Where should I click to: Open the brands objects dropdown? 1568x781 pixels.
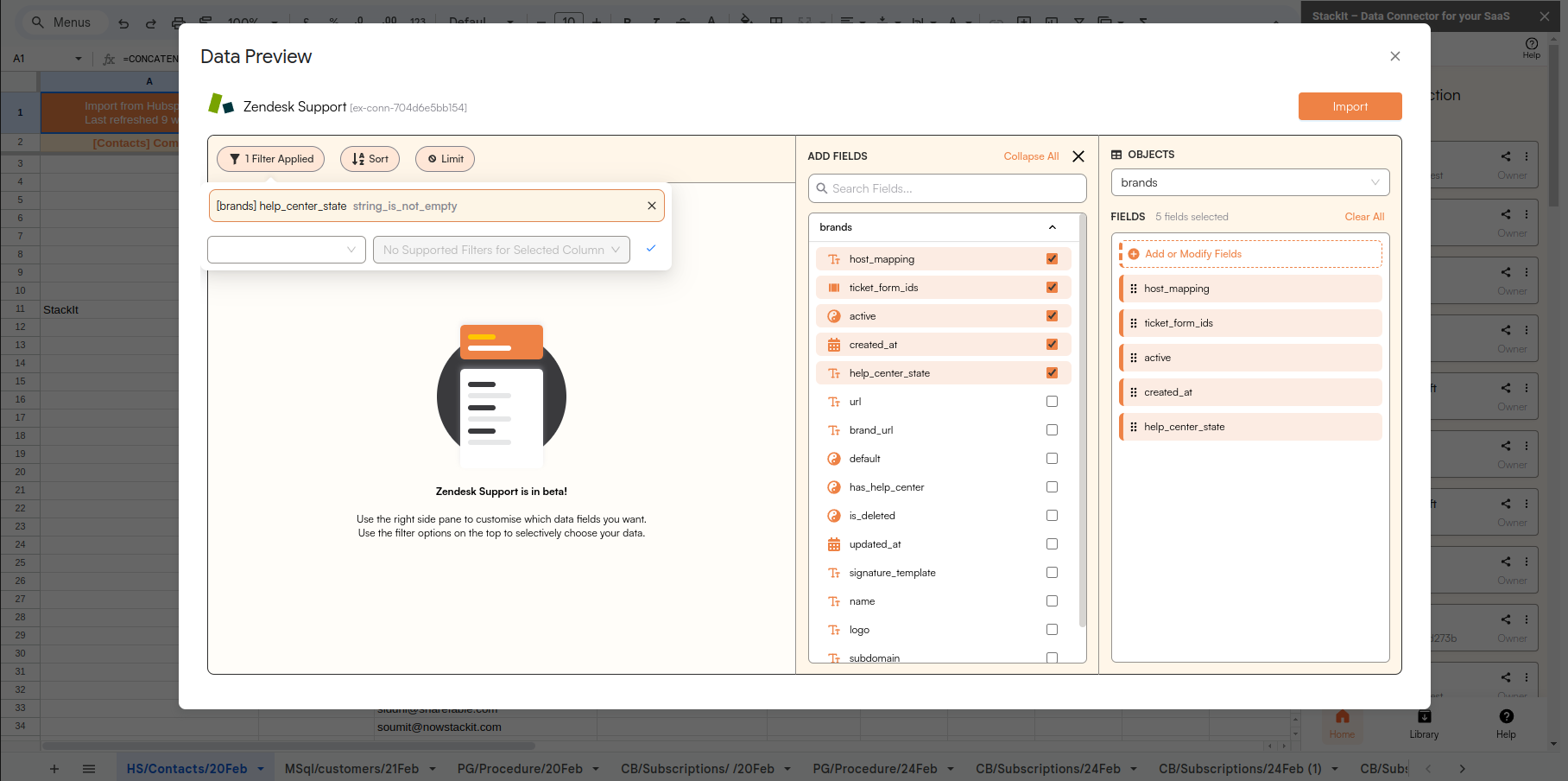click(x=1250, y=182)
